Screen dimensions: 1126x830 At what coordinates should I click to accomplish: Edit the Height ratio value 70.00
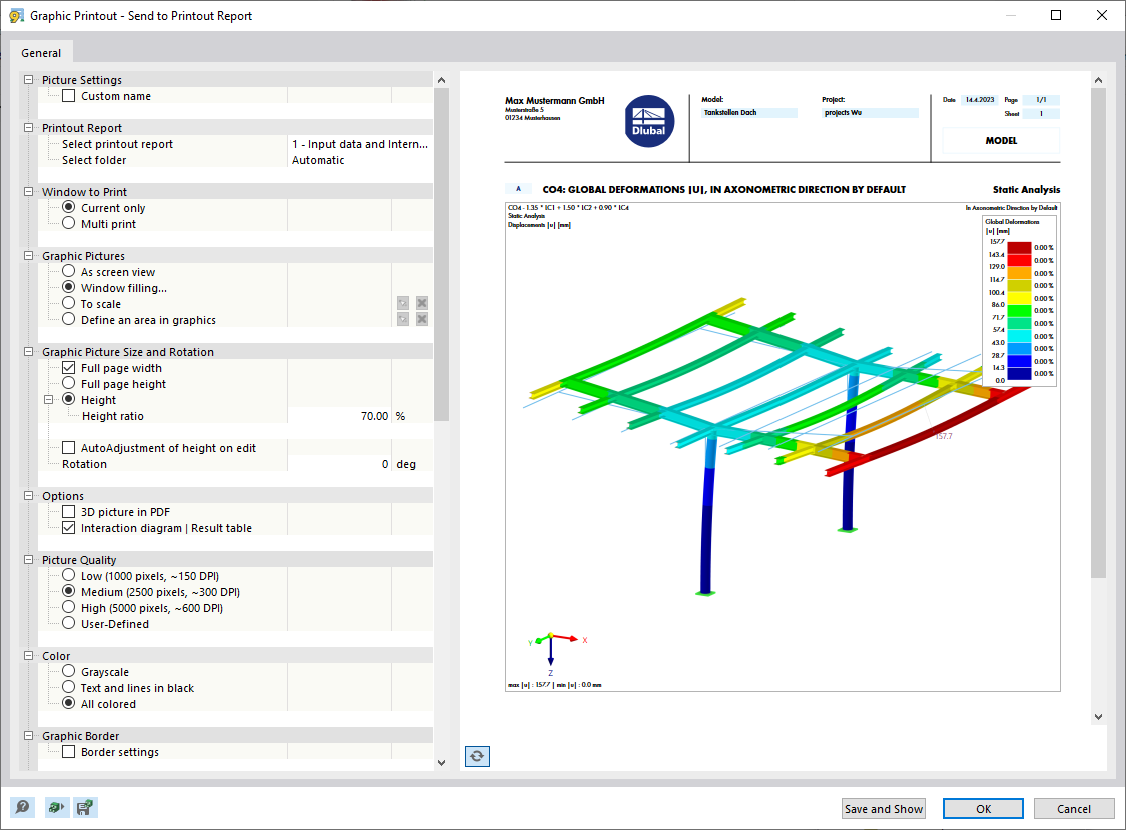click(x=339, y=416)
